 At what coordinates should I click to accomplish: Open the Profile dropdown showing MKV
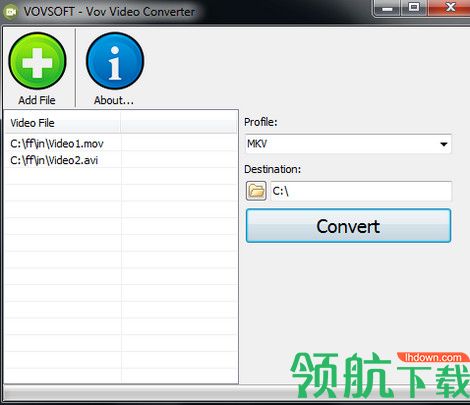coord(348,144)
